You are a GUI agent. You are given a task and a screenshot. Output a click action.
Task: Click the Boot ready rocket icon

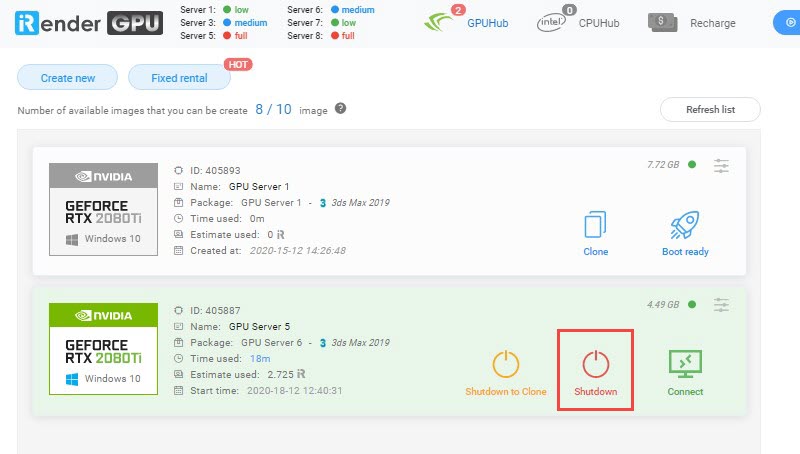(x=685, y=224)
